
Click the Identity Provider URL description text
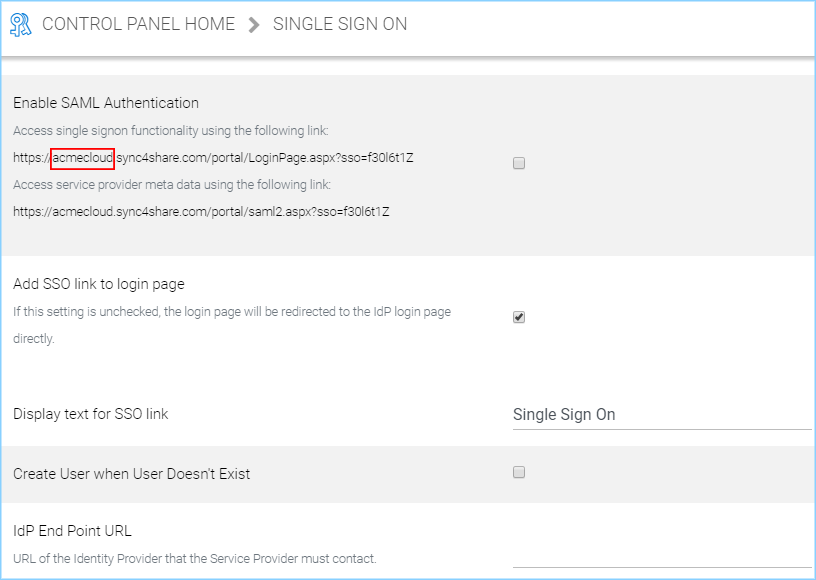click(195, 559)
